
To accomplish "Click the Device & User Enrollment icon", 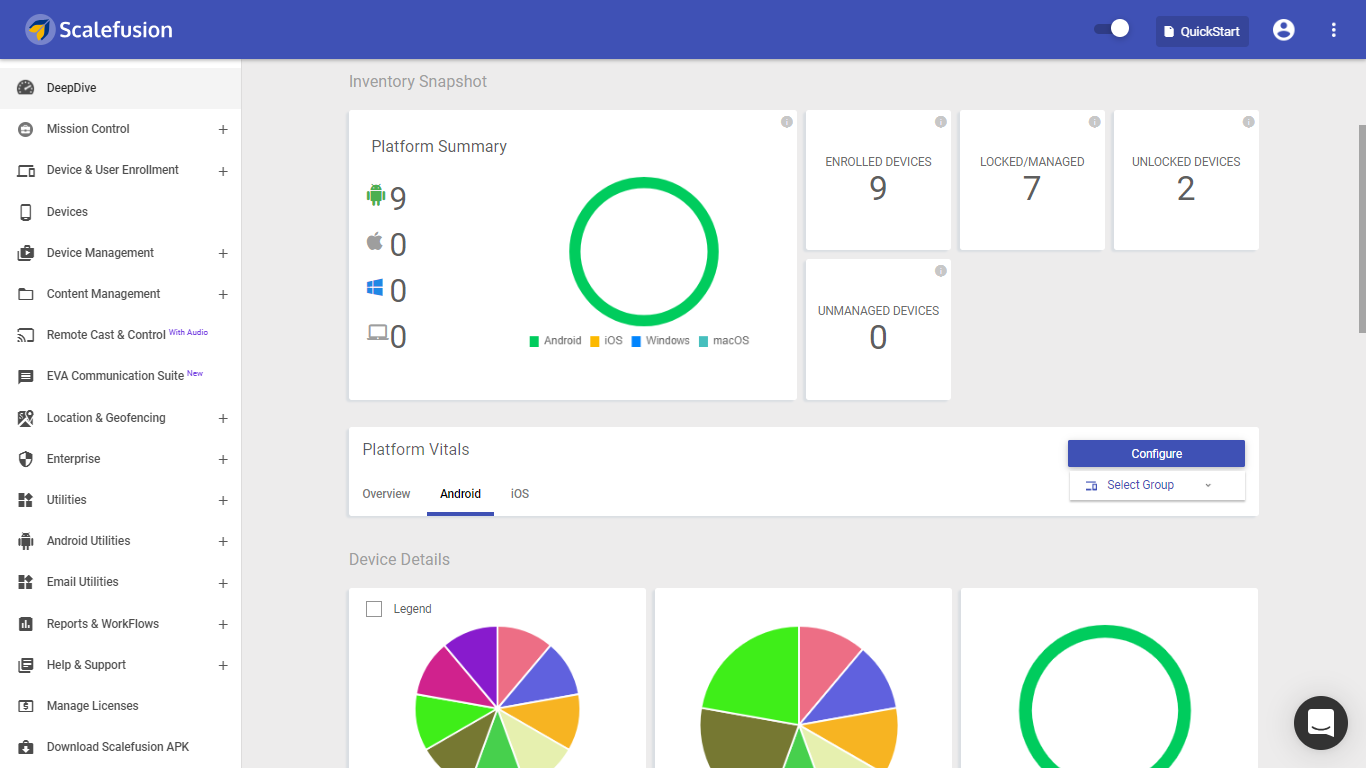I will [26, 170].
